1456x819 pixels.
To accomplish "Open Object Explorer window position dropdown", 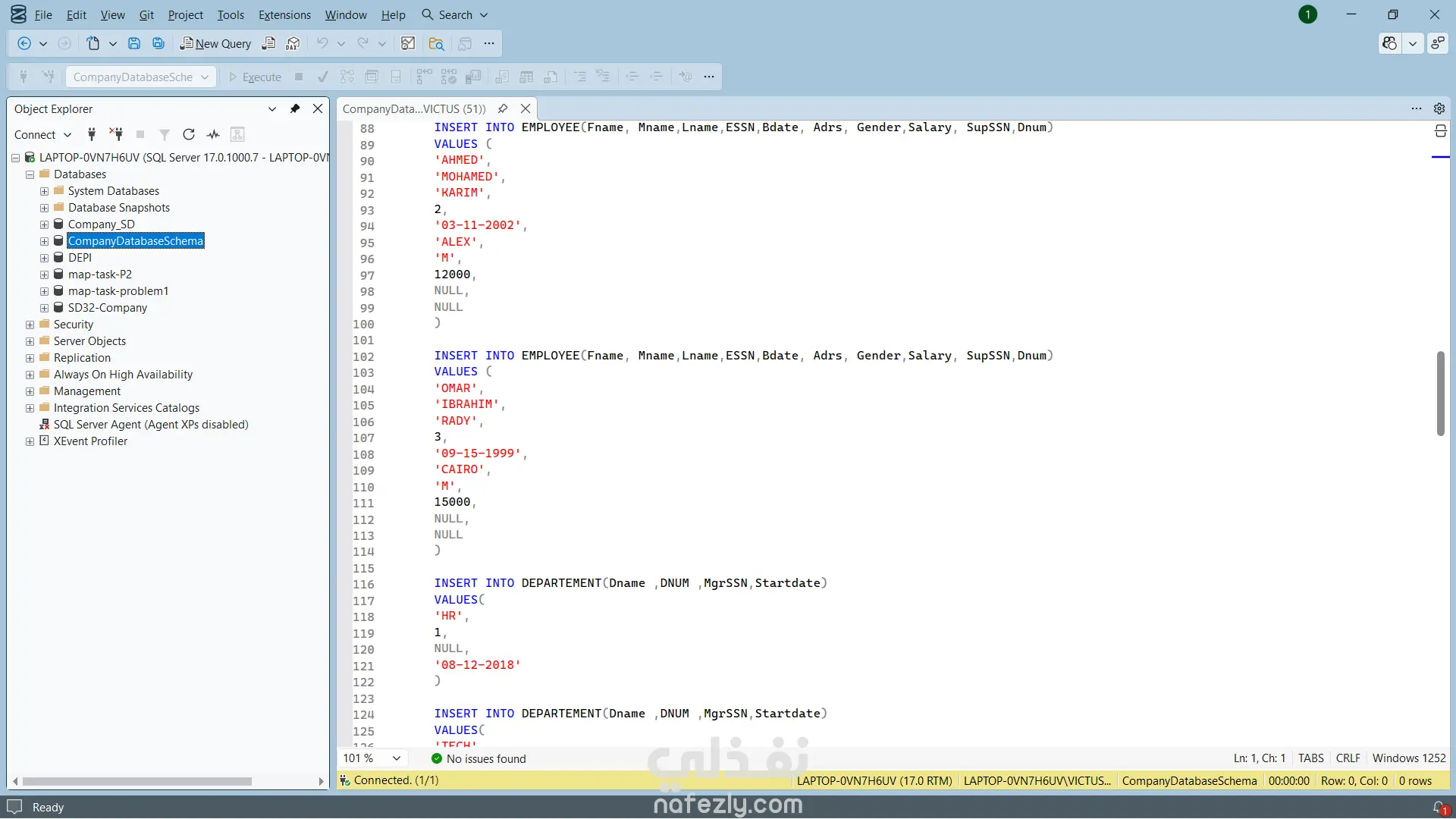I will click(272, 108).
